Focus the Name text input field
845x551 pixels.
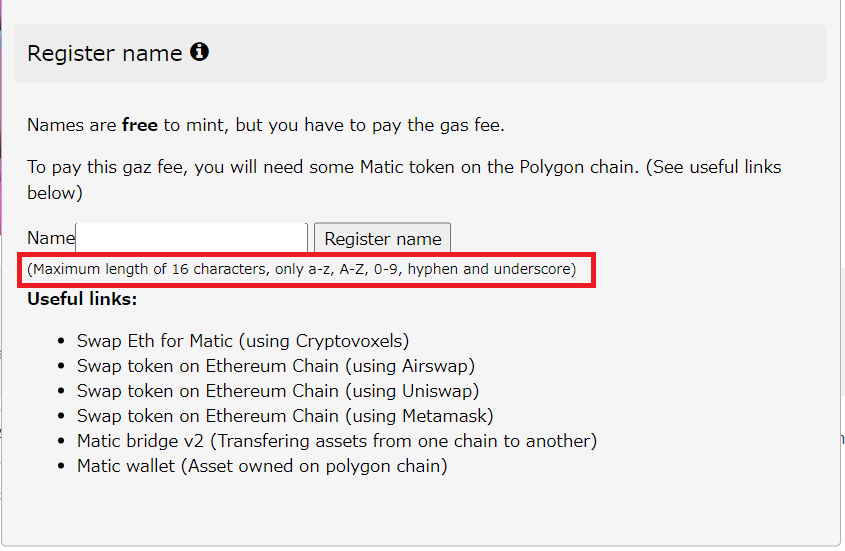point(192,238)
